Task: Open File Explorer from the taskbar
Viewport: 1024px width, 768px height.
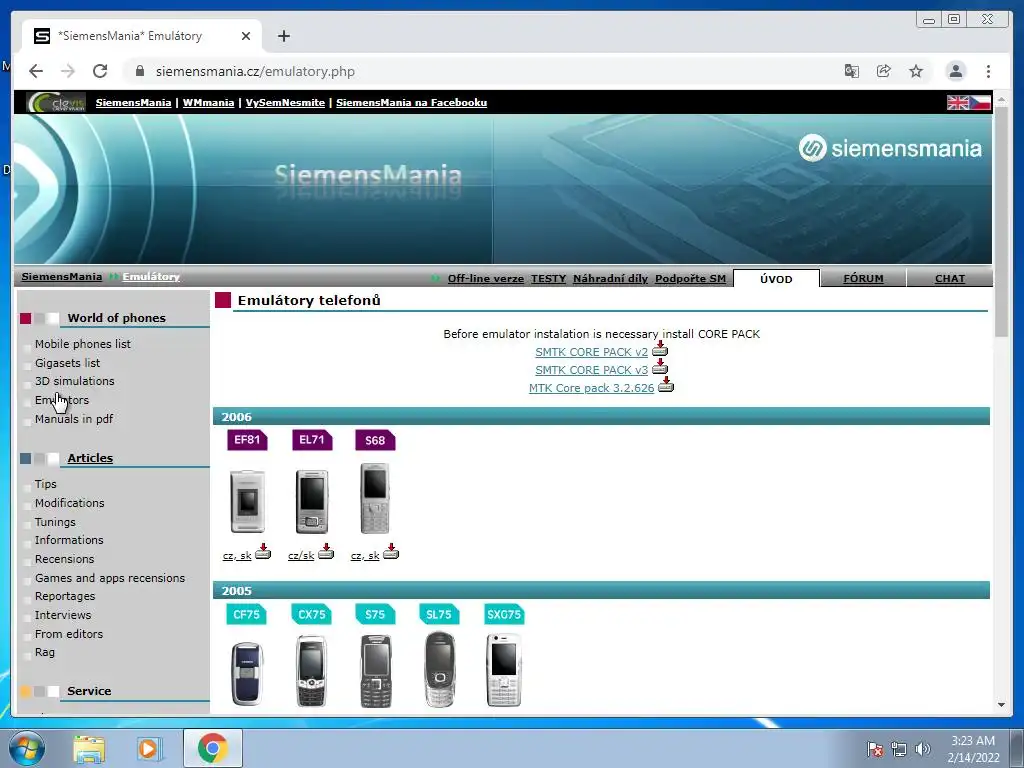Action: tap(89, 749)
